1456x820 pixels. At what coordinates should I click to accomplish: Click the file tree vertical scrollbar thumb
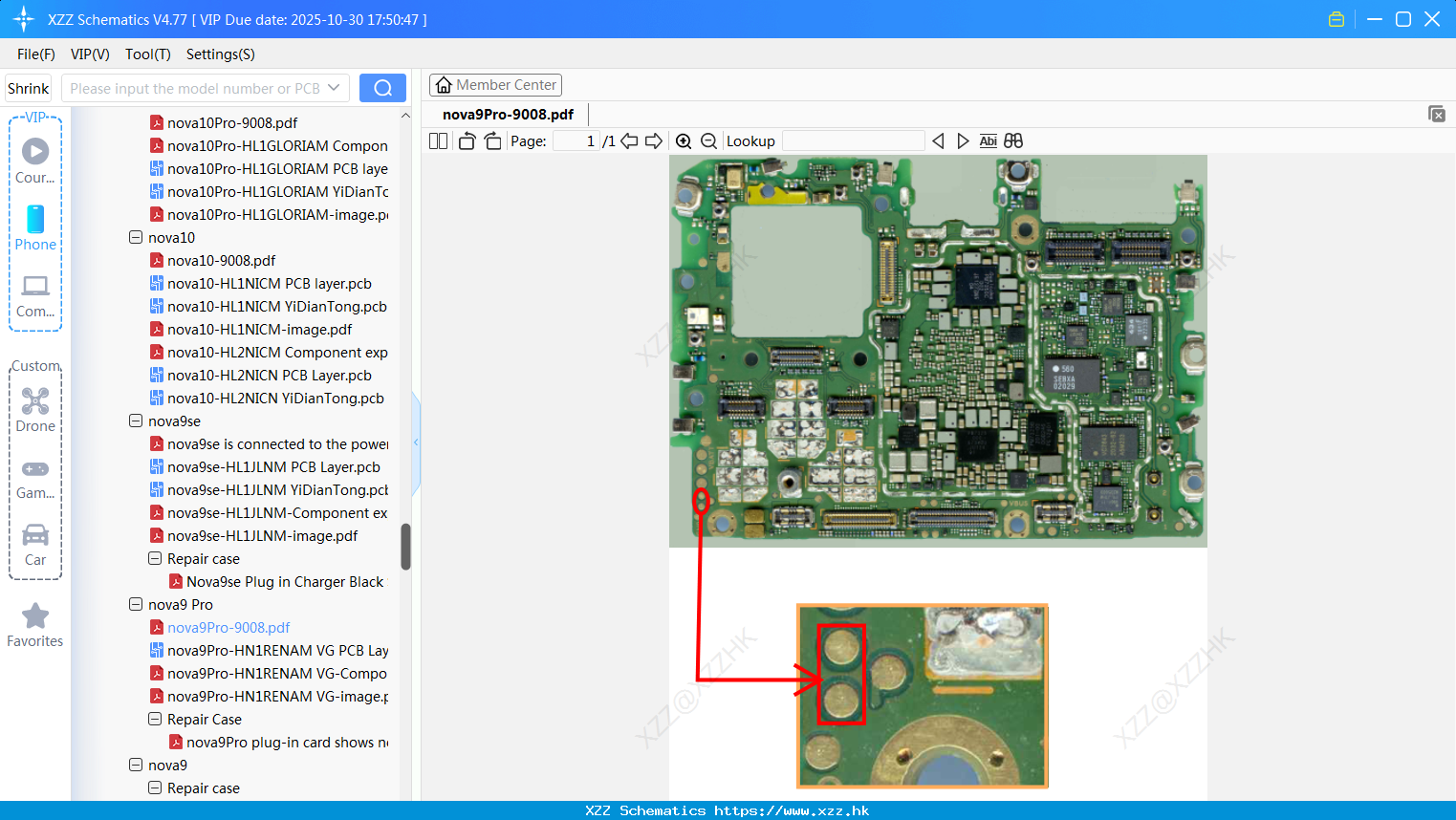[x=405, y=547]
